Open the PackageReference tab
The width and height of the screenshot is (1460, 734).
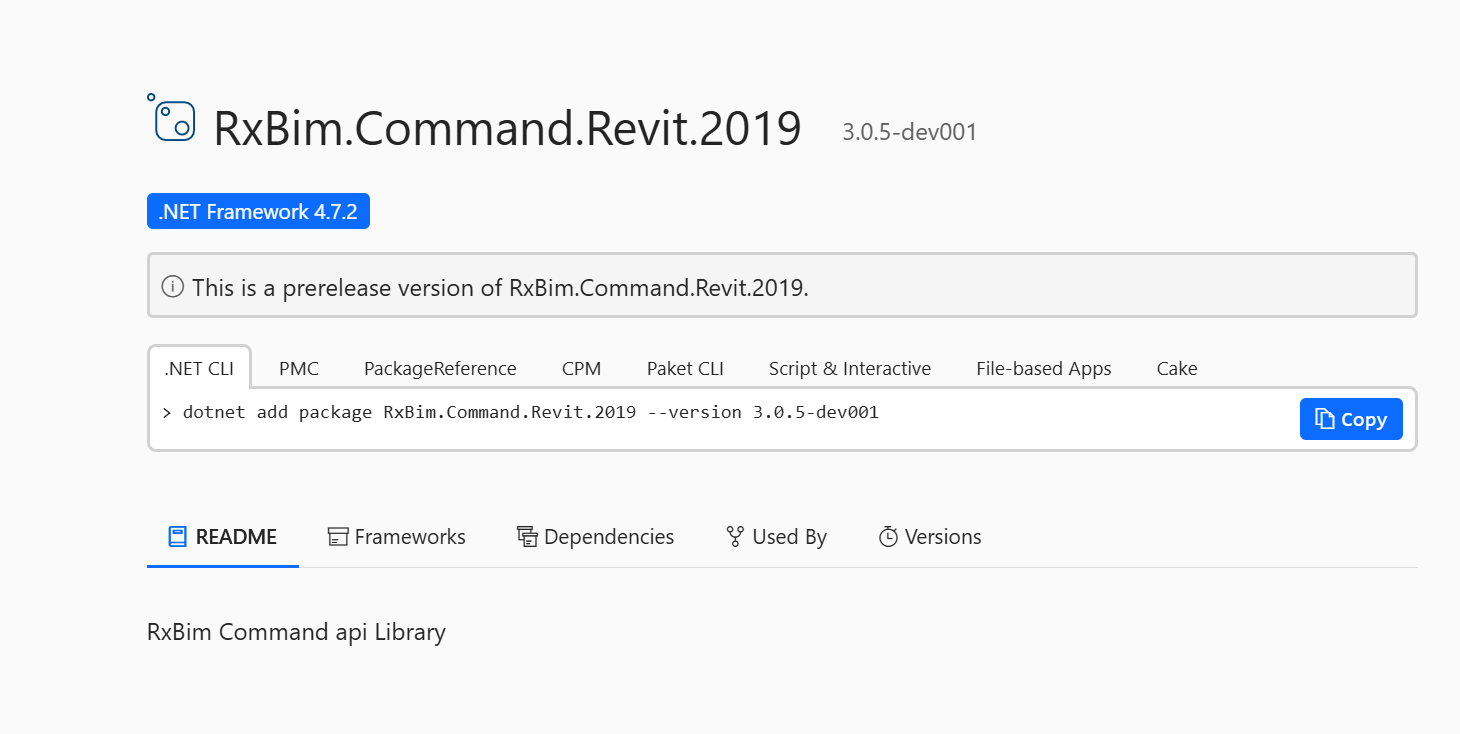tap(440, 368)
